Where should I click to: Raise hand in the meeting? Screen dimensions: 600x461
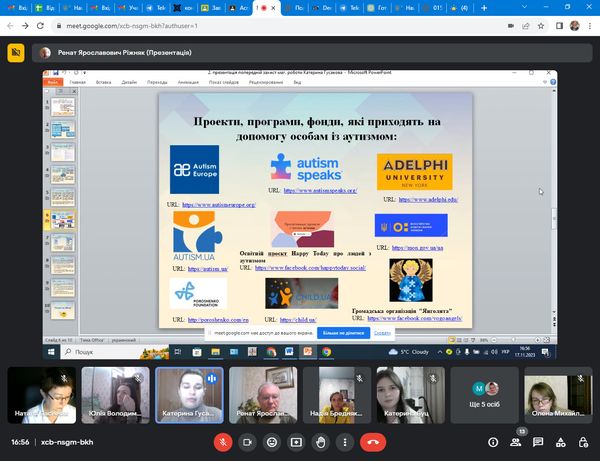320,441
